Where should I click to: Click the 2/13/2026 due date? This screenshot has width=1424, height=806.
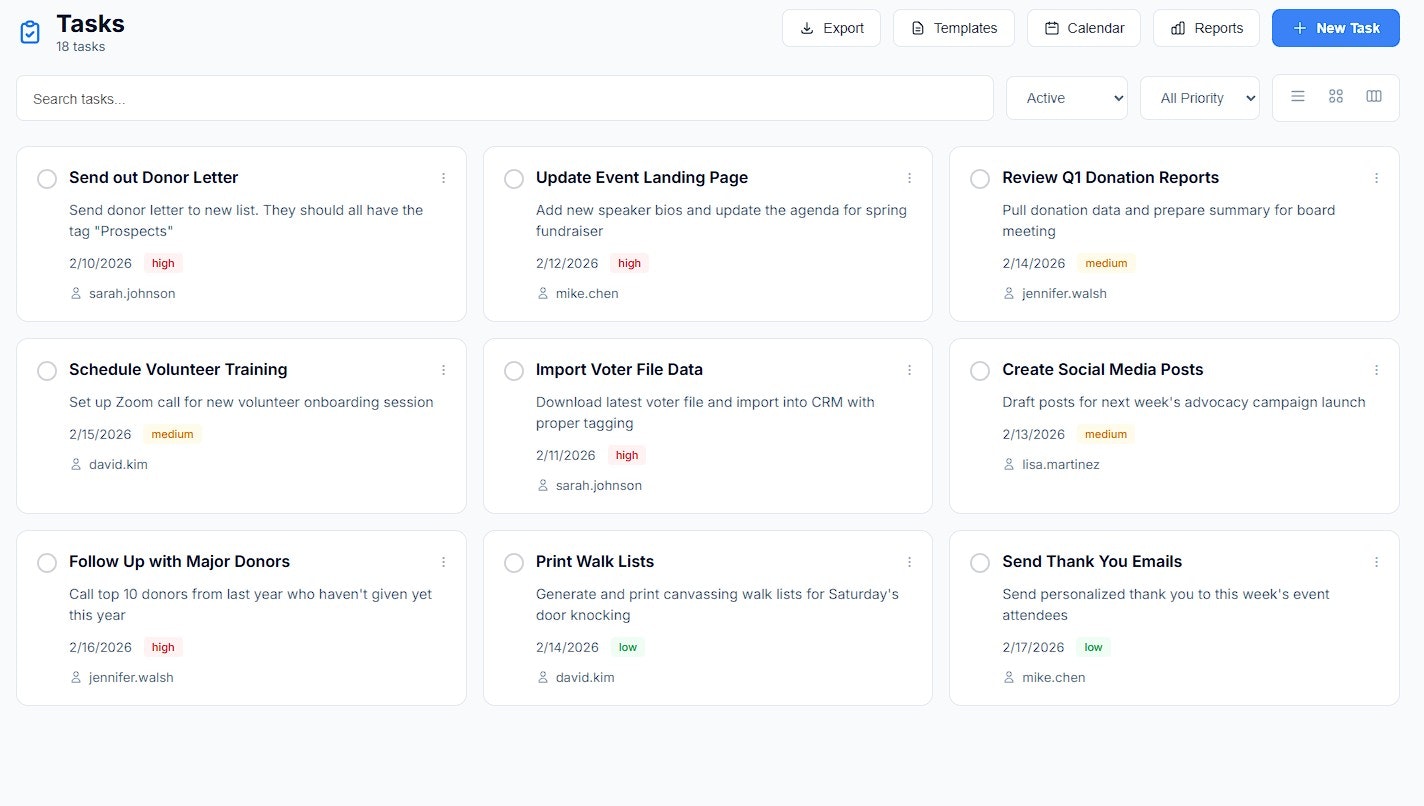[x=1034, y=434]
